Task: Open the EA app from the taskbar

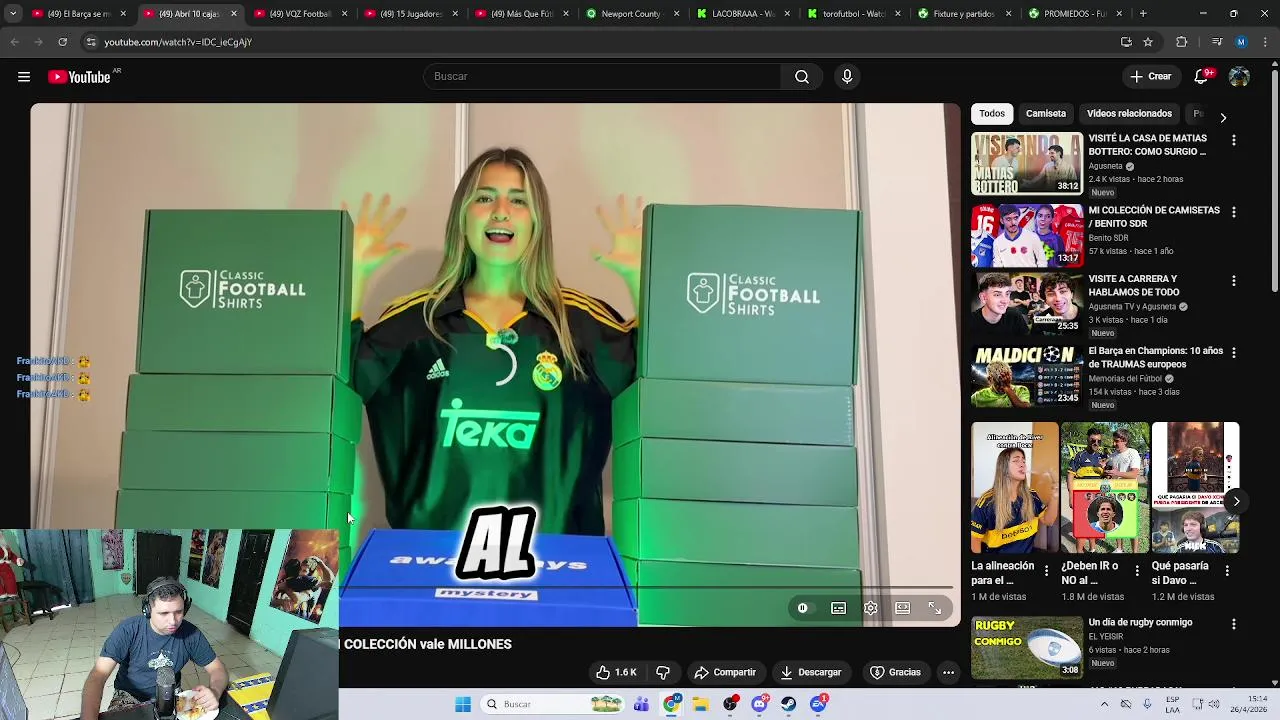Action: tap(819, 704)
